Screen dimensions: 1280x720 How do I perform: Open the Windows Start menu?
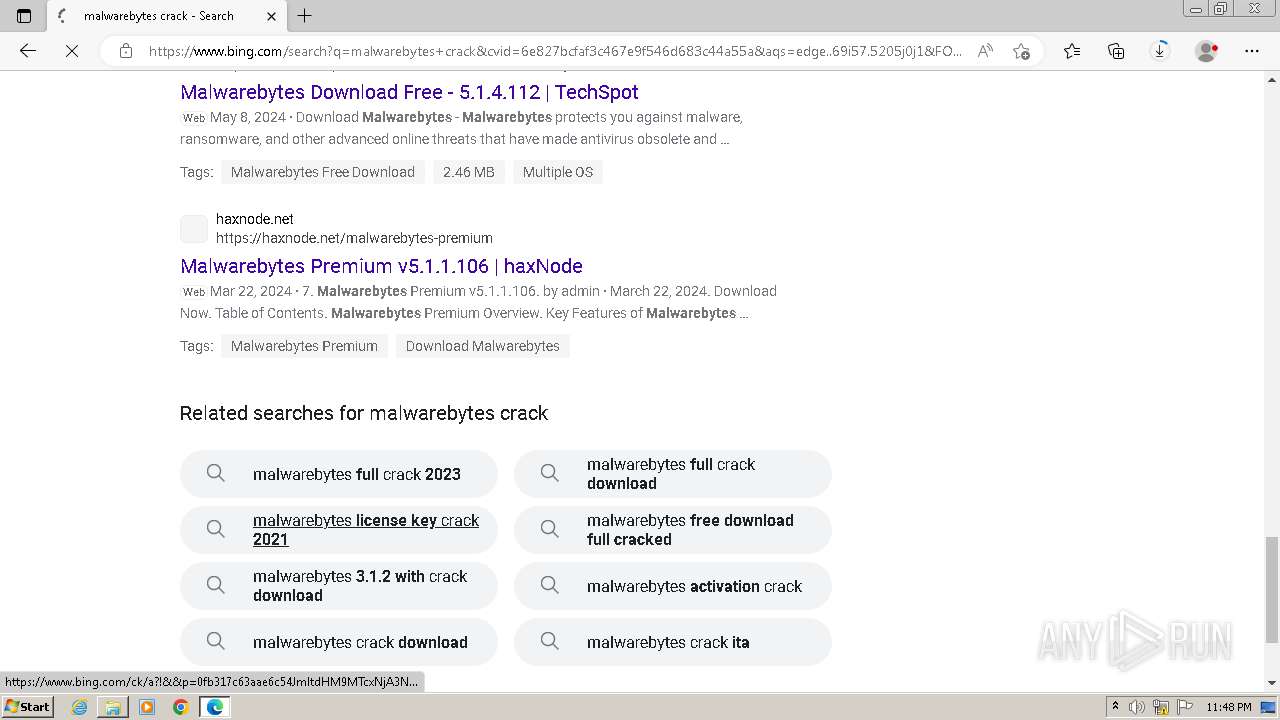pyautogui.click(x=27, y=706)
